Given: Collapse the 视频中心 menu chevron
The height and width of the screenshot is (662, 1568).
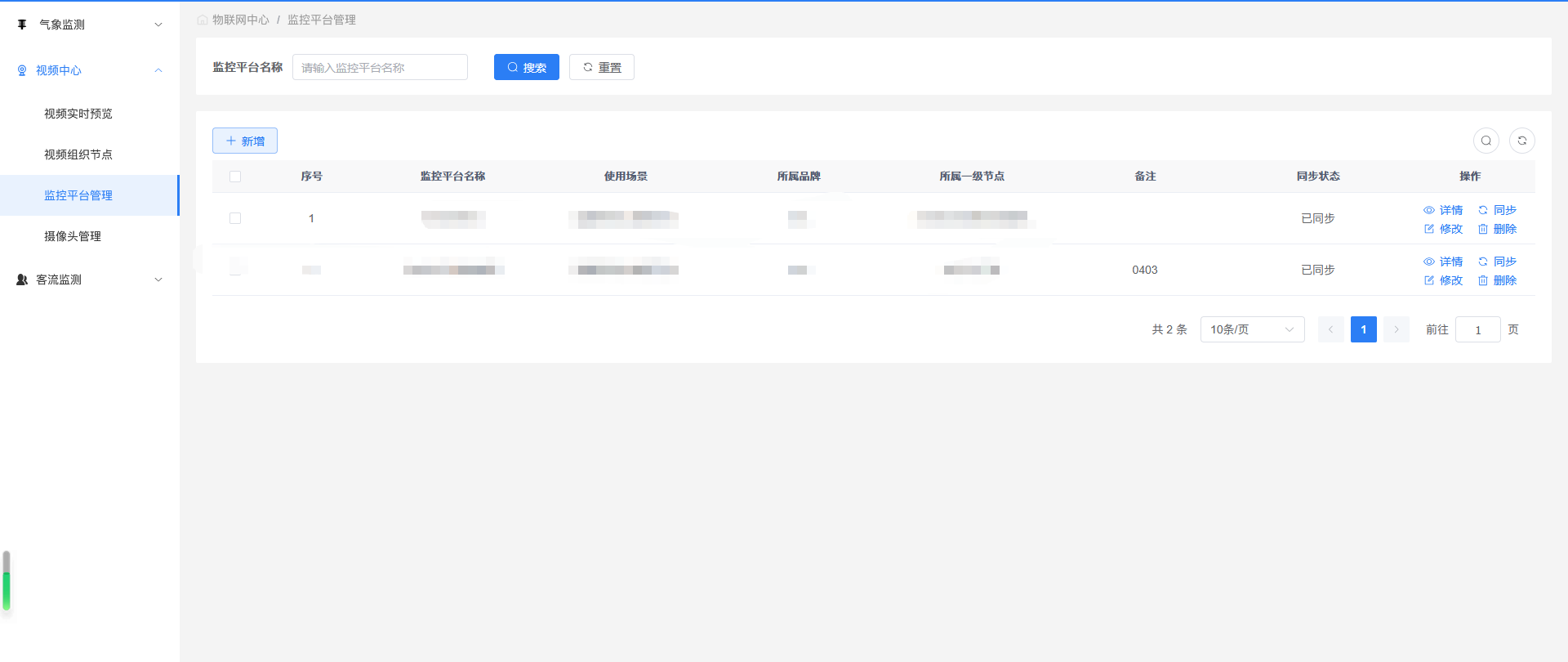Looking at the screenshot, I should point(158,70).
